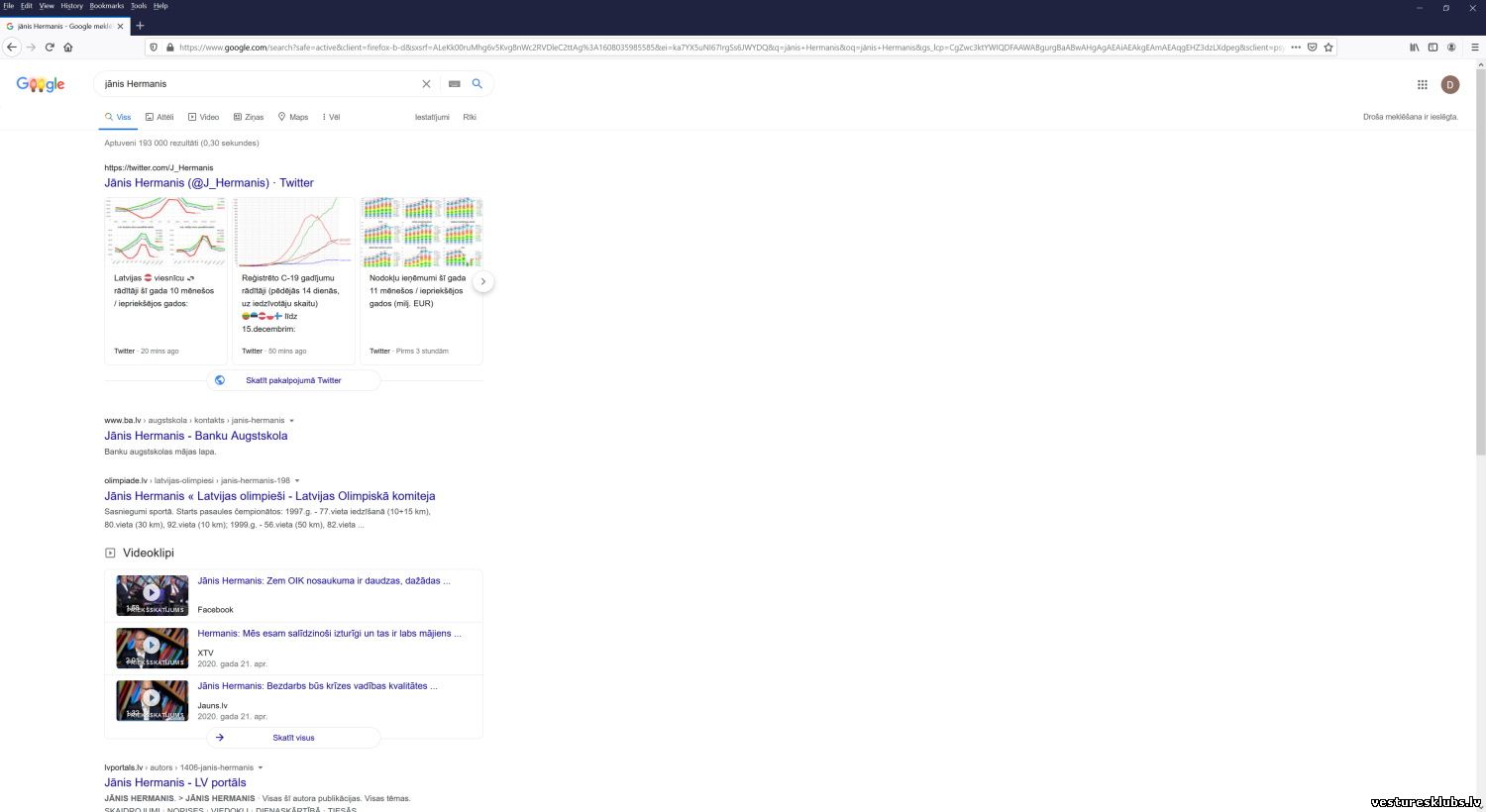Play the 'Zem OIK nosaukuma' video thumbnail
Image resolution: width=1486 pixels, height=812 pixels.
[152, 595]
